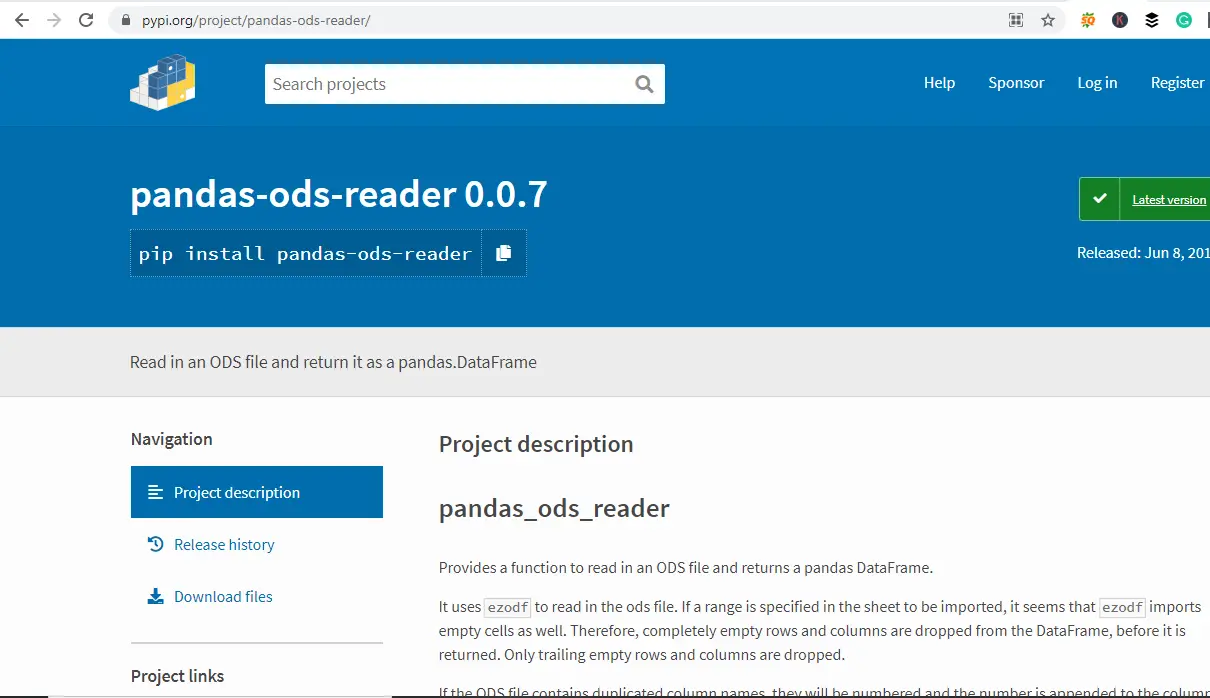The width and height of the screenshot is (1210, 698).
Task: View site info via the padlock icon
Action: point(125,20)
